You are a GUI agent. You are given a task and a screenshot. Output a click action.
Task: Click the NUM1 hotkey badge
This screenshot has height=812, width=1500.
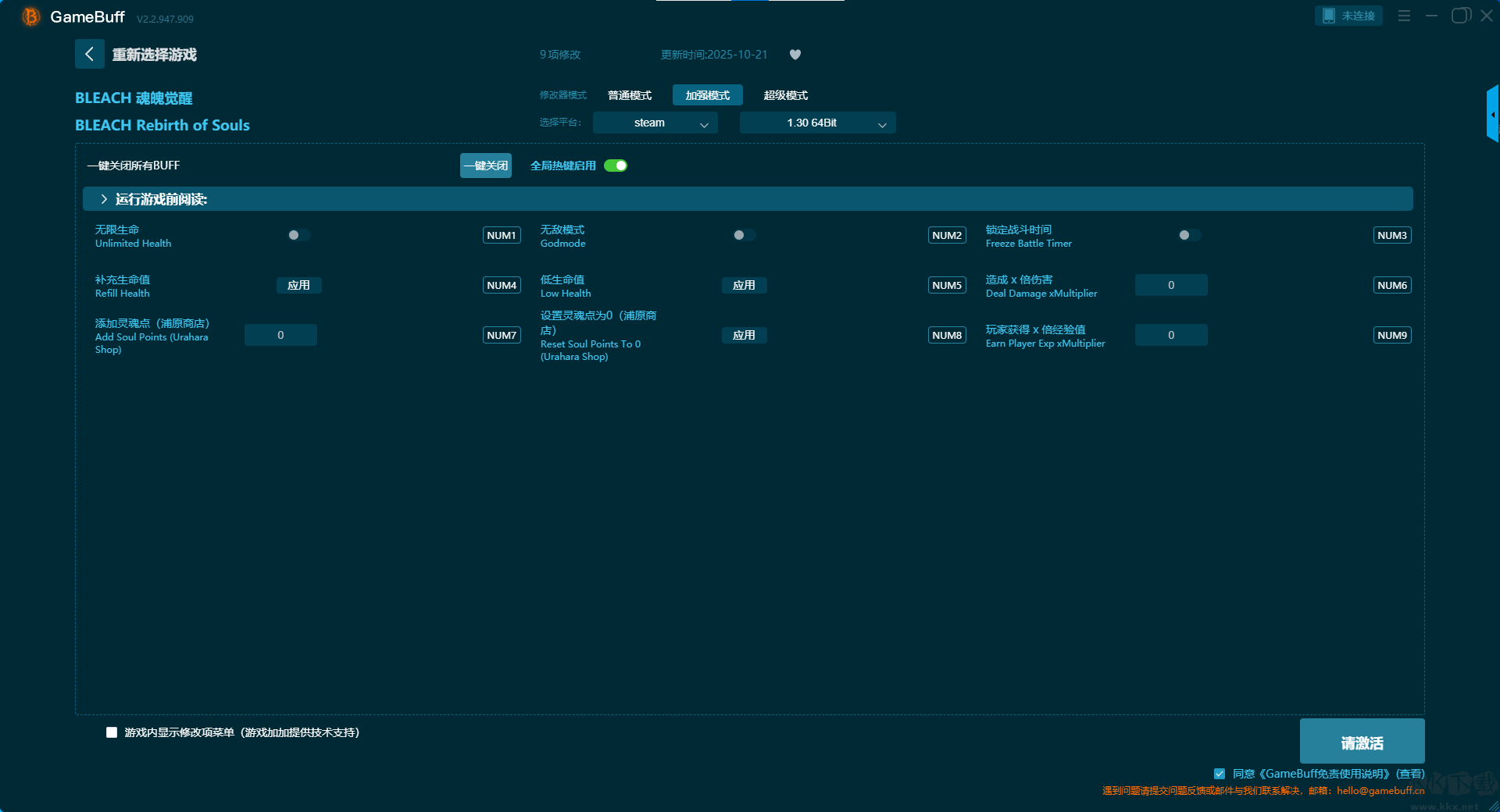pos(502,235)
